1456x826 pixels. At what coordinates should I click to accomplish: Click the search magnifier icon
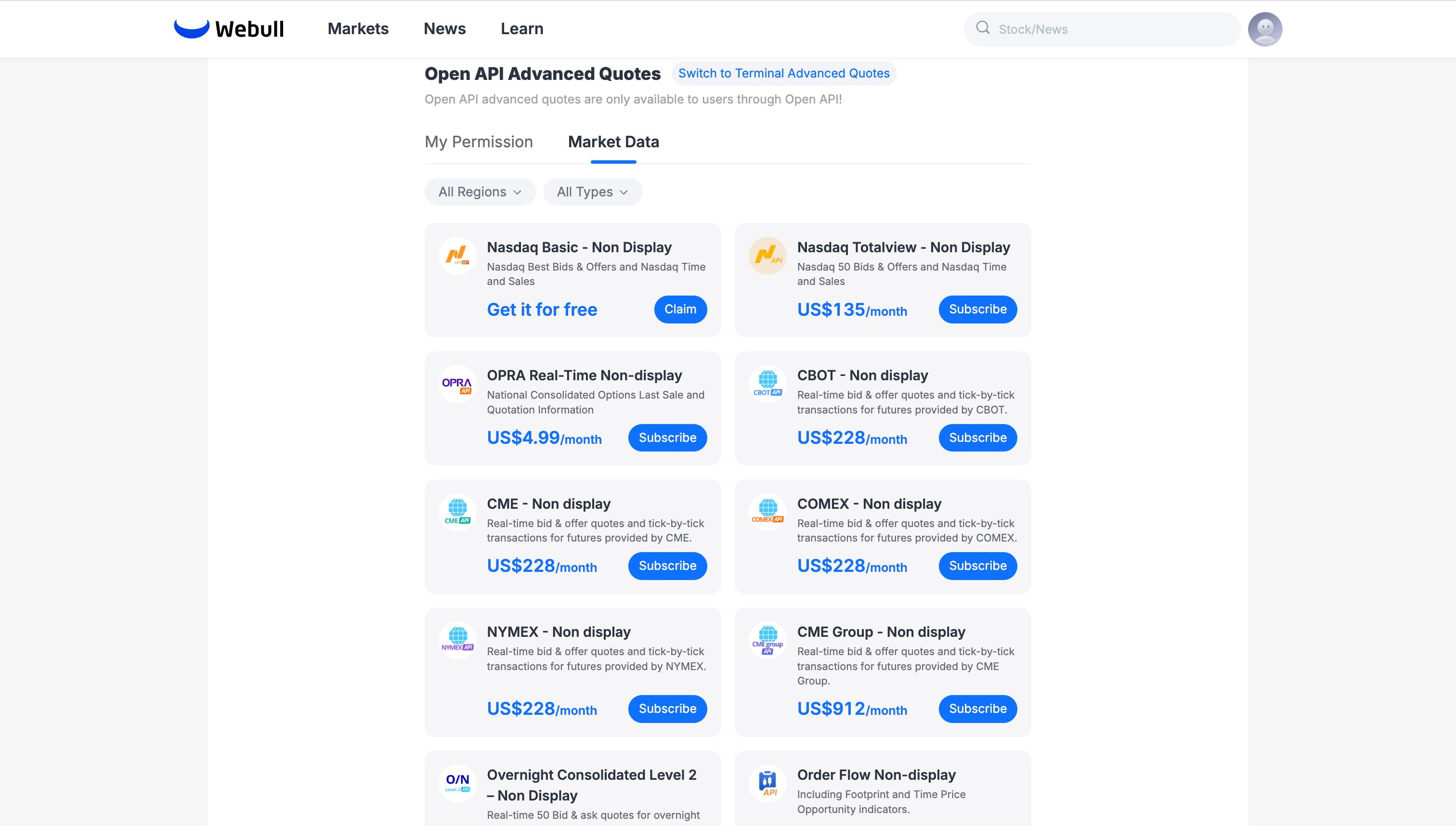983,28
